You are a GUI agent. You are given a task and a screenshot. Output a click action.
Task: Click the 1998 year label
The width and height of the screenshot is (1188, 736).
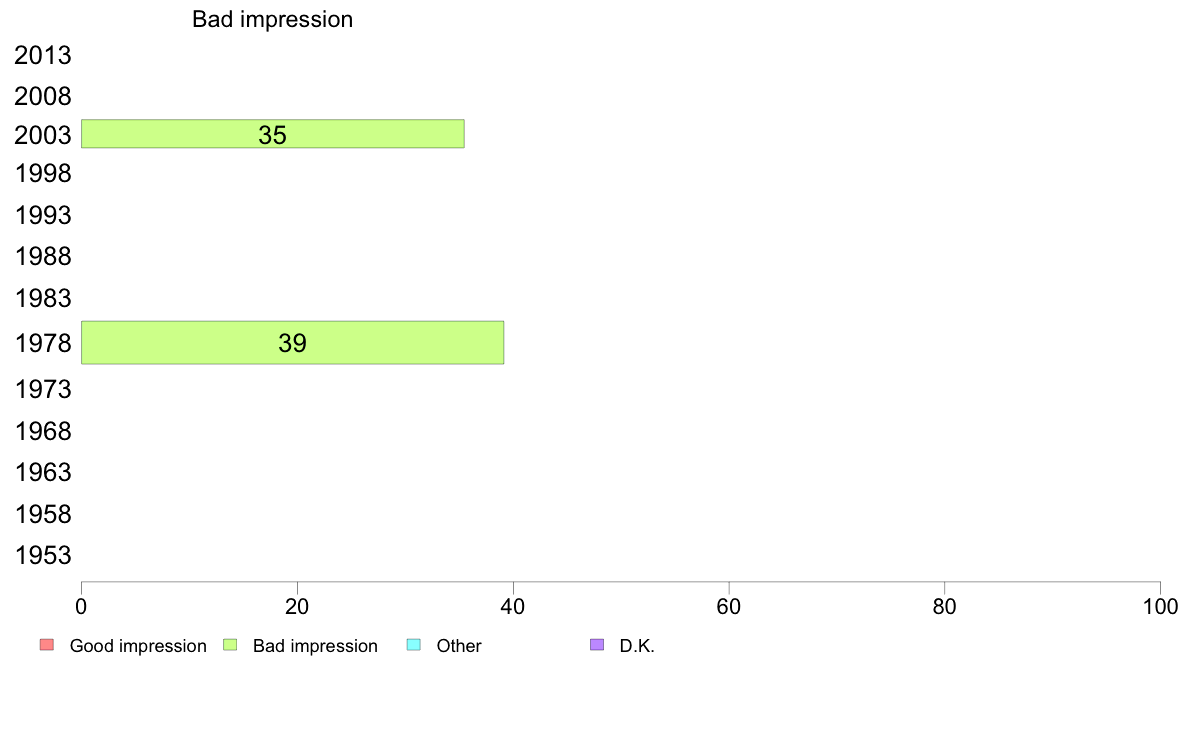(43, 174)
